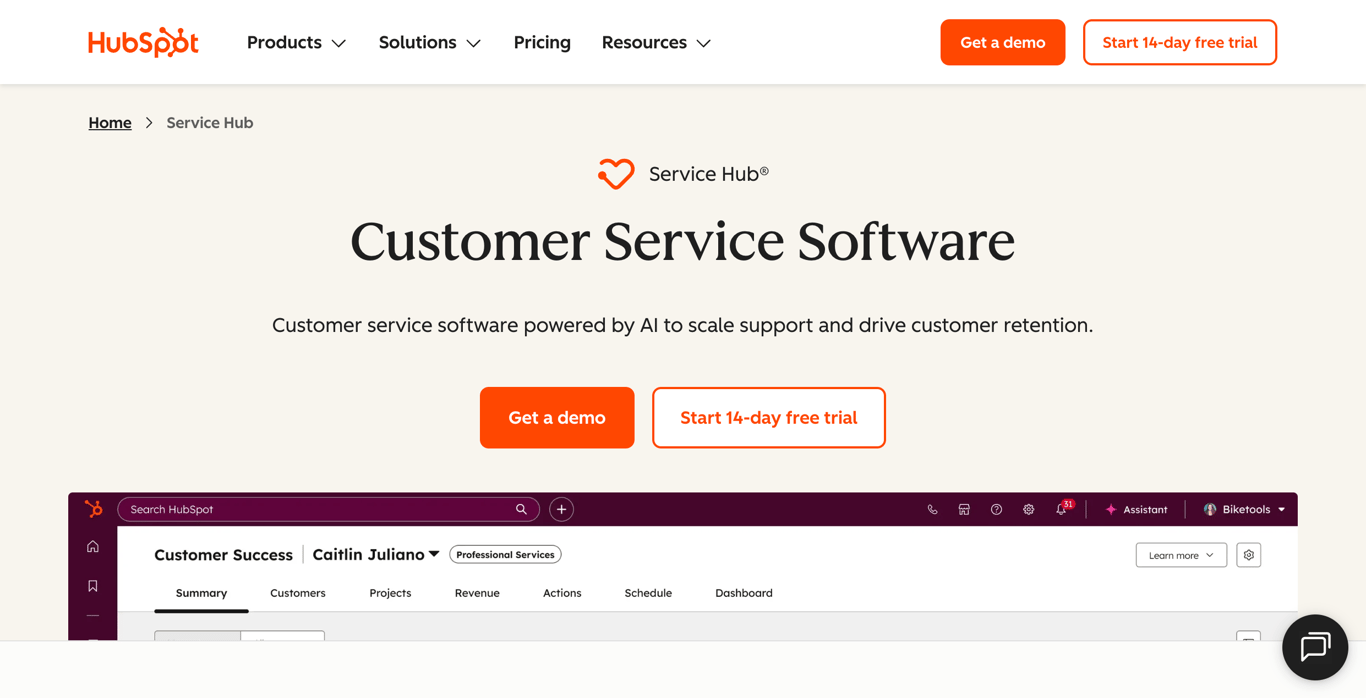Switch to the Projects tab

(x=390, y=593)
